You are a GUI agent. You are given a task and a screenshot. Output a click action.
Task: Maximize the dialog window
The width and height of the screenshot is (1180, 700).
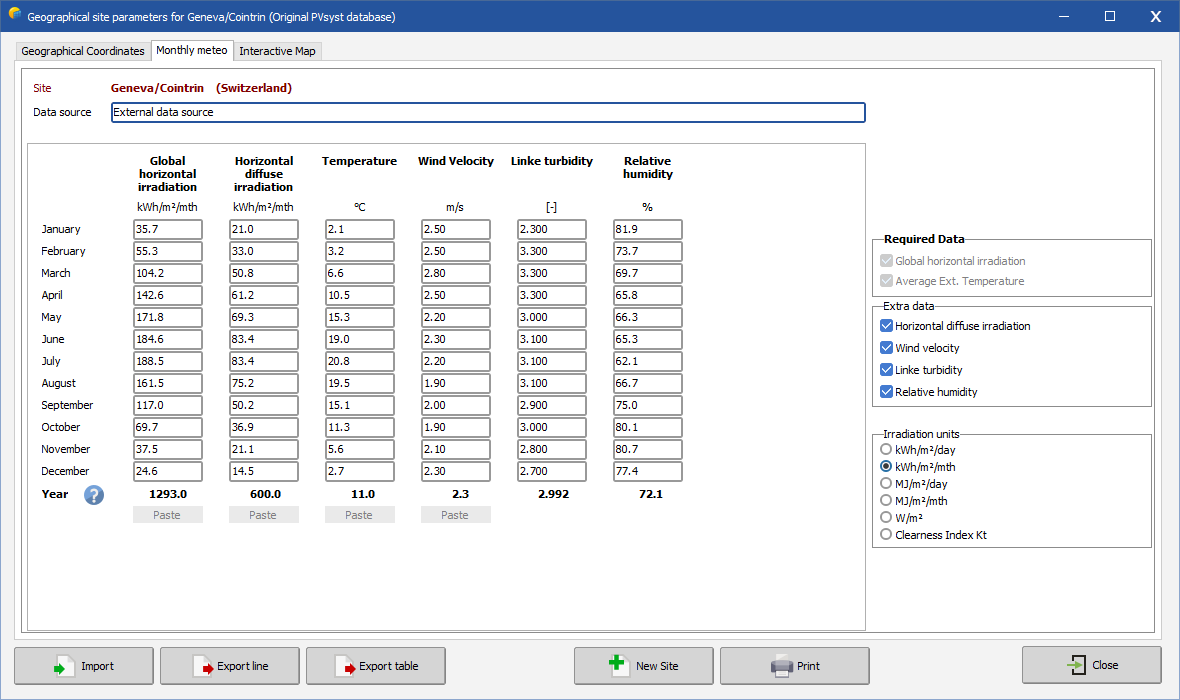pyautogui.click(x=1109, y=16)
